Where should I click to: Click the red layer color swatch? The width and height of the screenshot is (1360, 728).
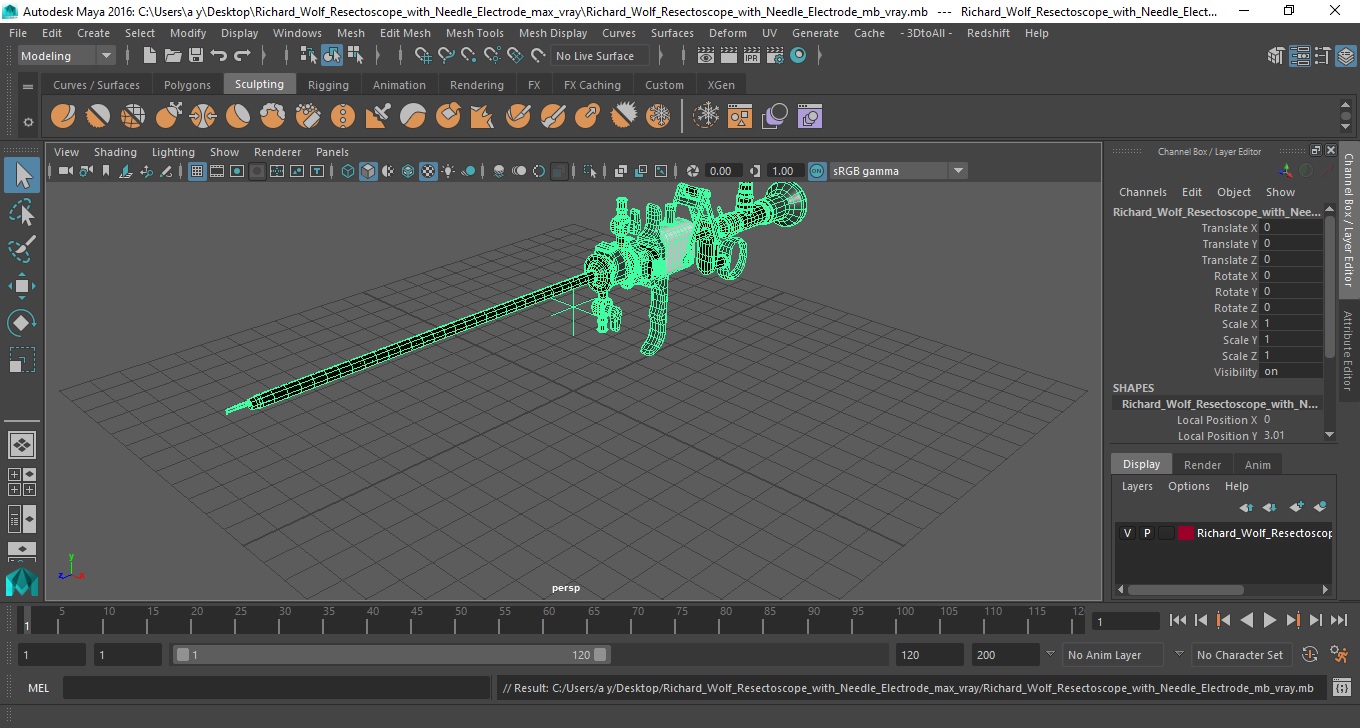[x=1185, y=533]
